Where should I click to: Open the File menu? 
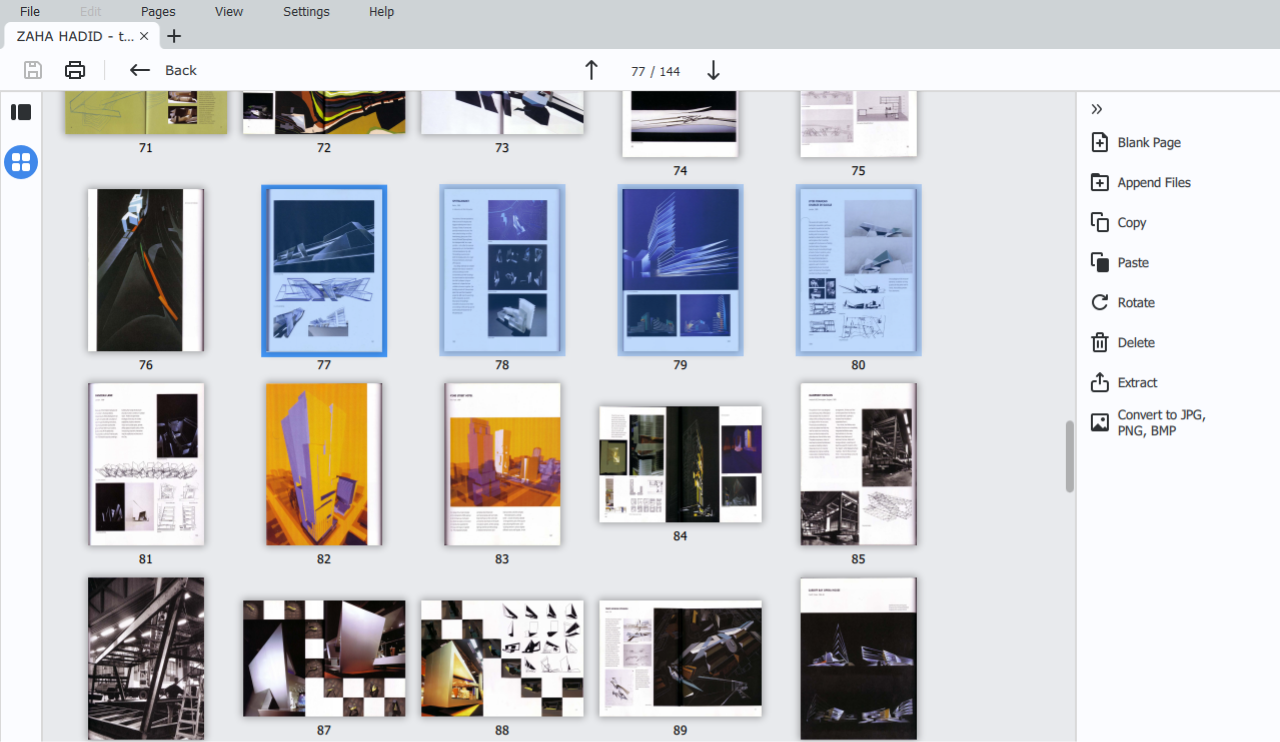(x=30, y=12)
